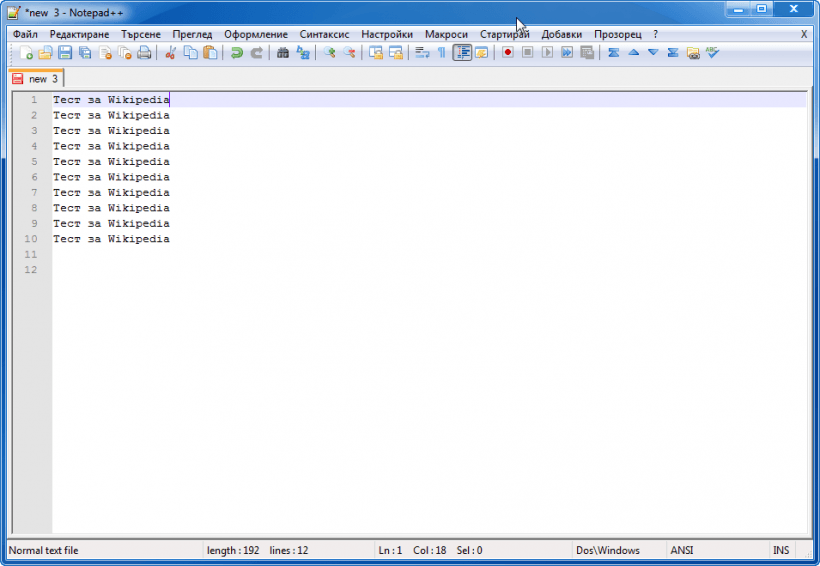Click the Dos\Windows status bar field
Viewport: 820px width, 566px height.
tap(608, 550)
